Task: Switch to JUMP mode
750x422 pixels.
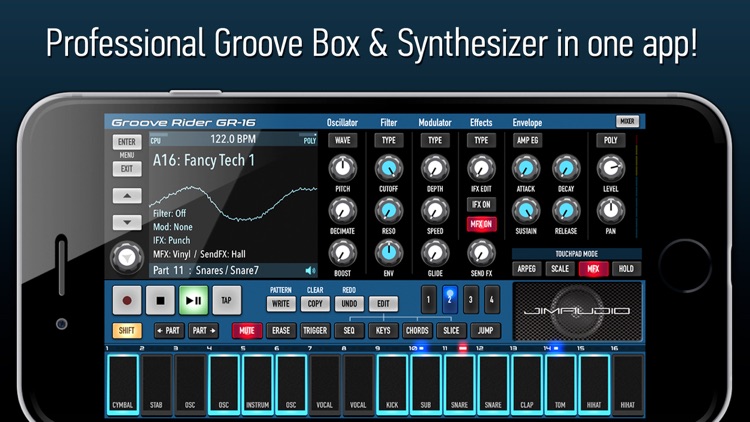Action: point(485,331)
